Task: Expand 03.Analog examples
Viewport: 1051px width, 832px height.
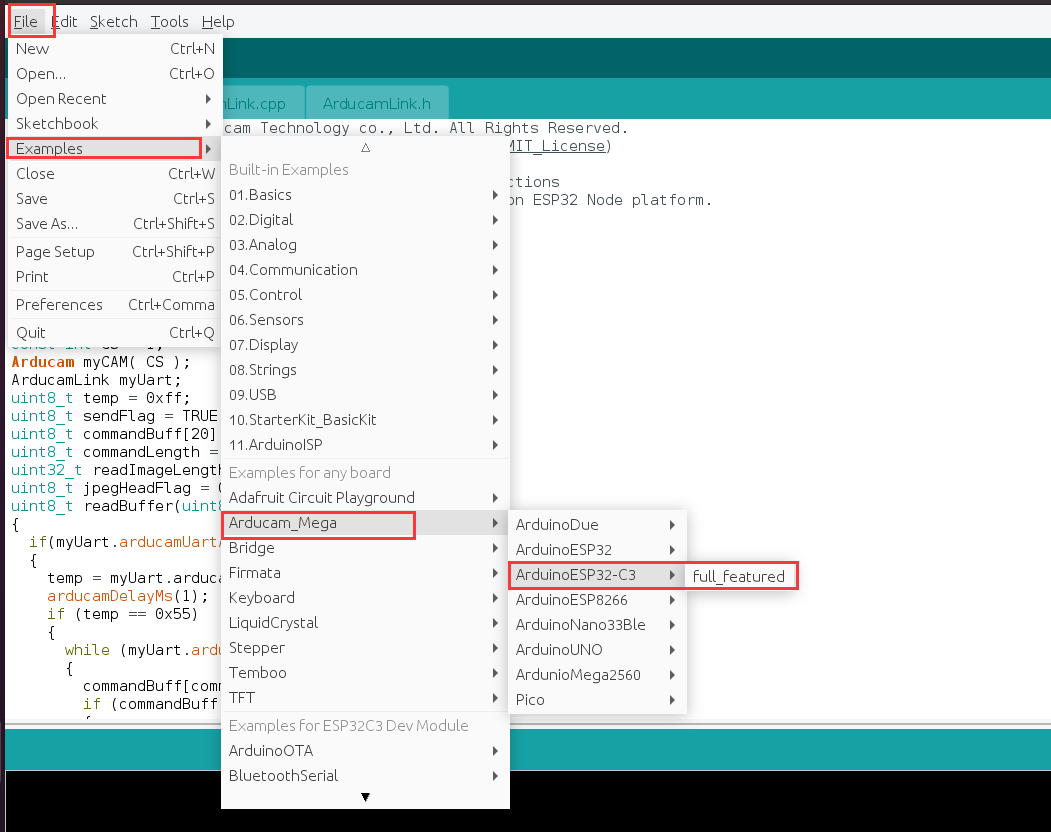Action: 365,245
